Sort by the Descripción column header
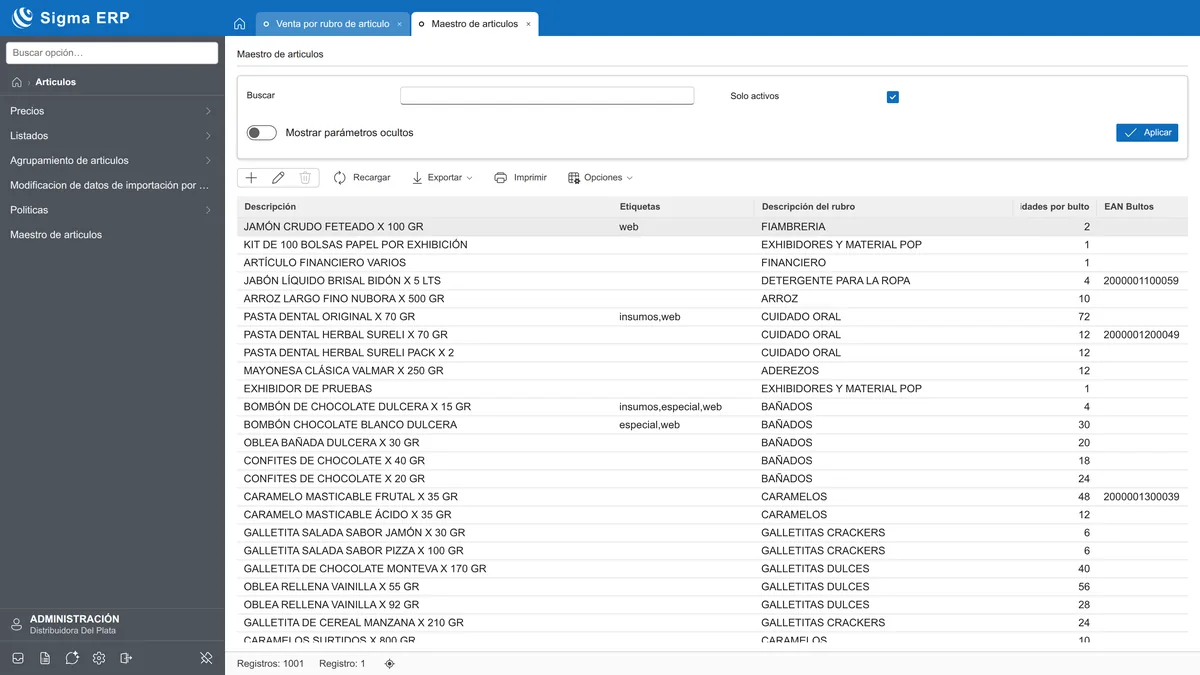The height and width of the screenshot is (675, 1200). (x=270, y=207)
